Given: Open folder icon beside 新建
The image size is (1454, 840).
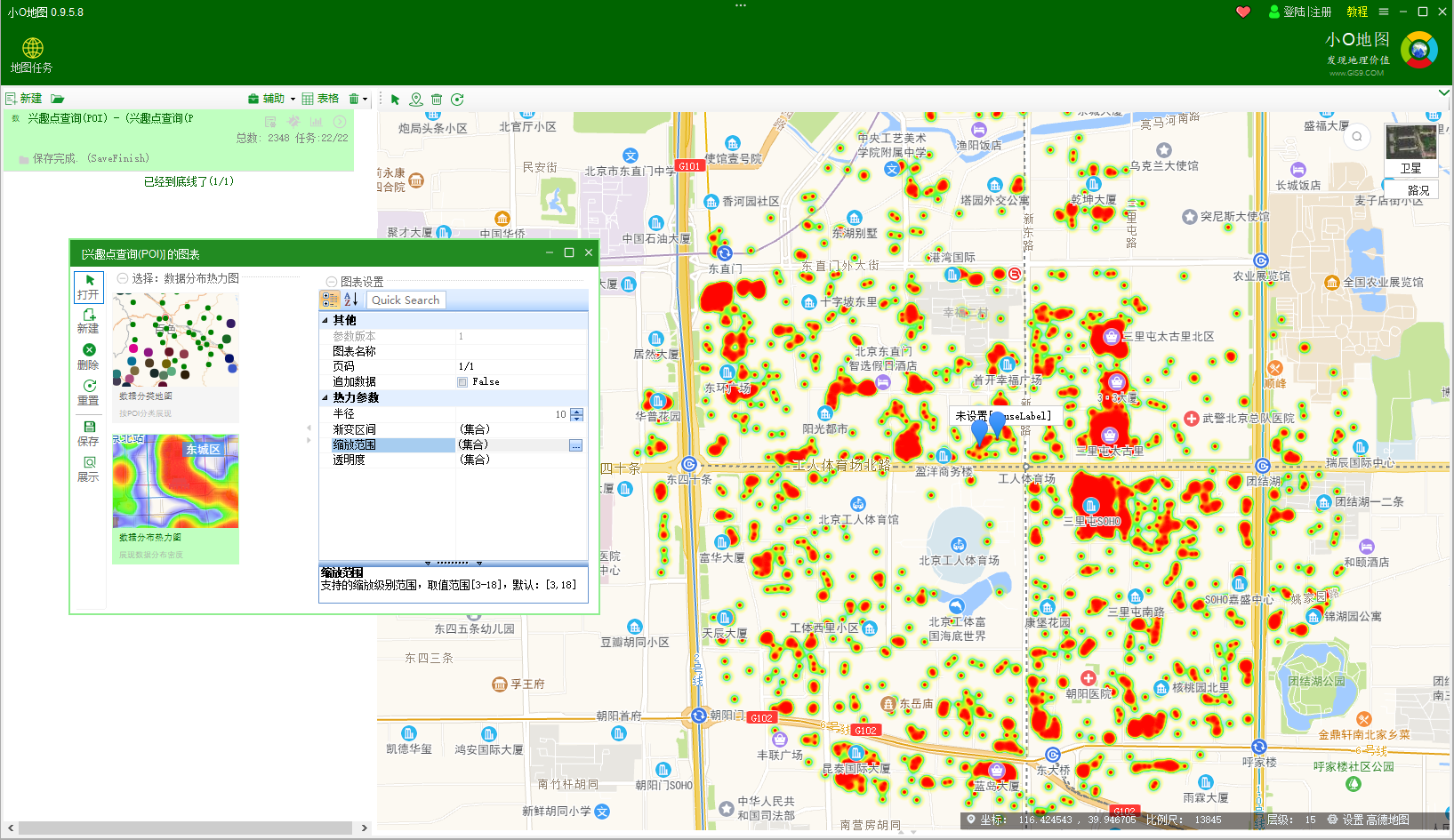Looking at the screenshot, I should 58,99.
